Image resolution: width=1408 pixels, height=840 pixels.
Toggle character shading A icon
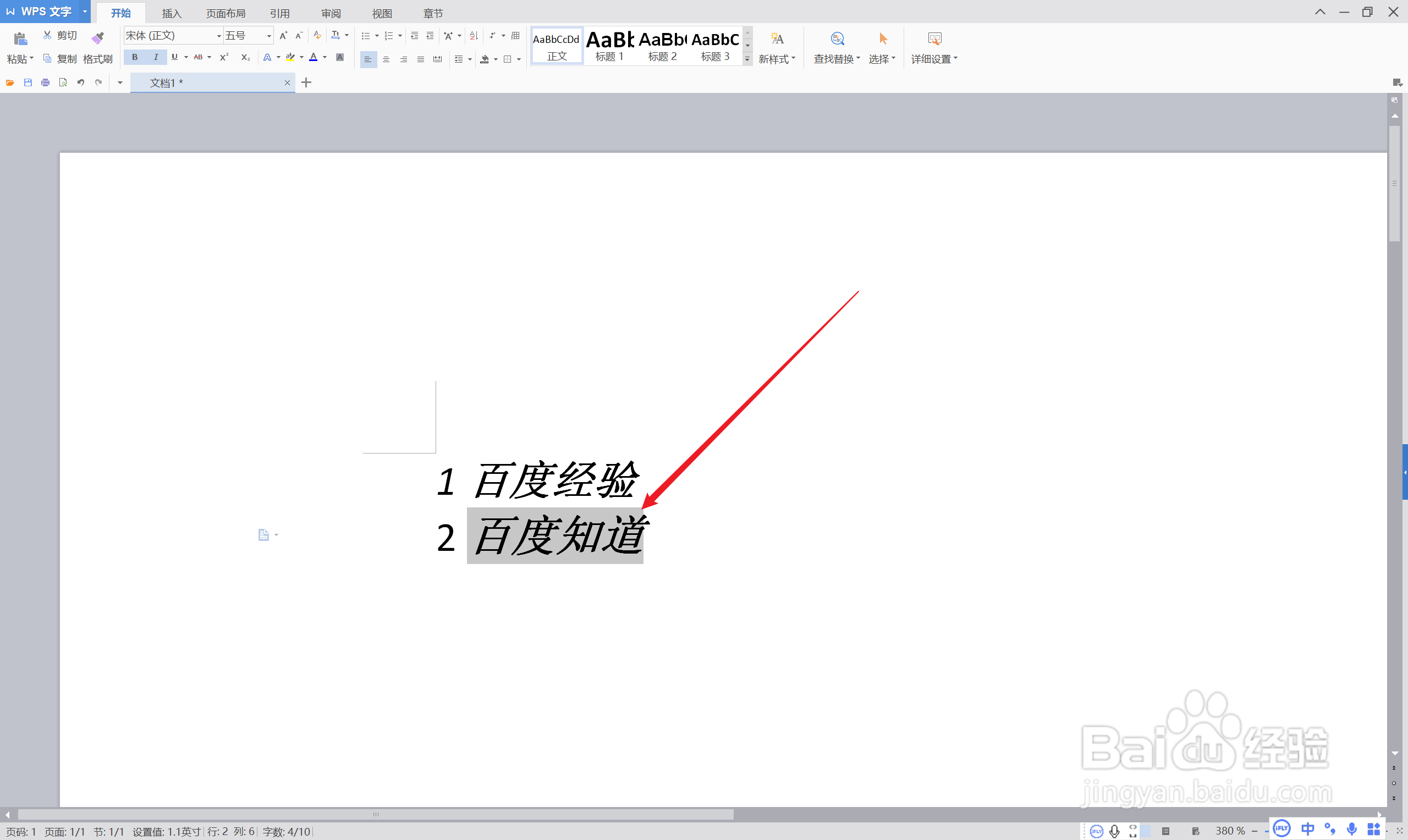[x=340, y=57]
